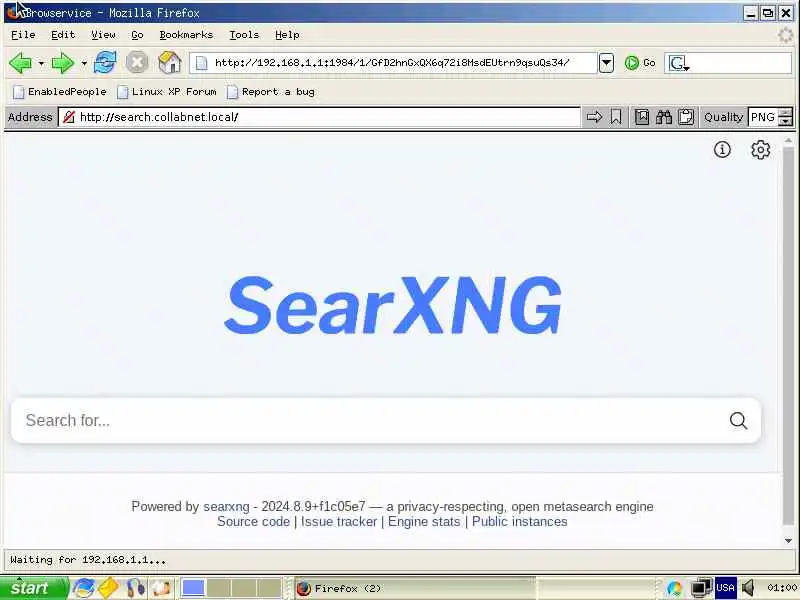Screen dimensions: 800x600
Task: Open the search engine selector G icon
Action: pyautogui.click(x=679, y=63)
